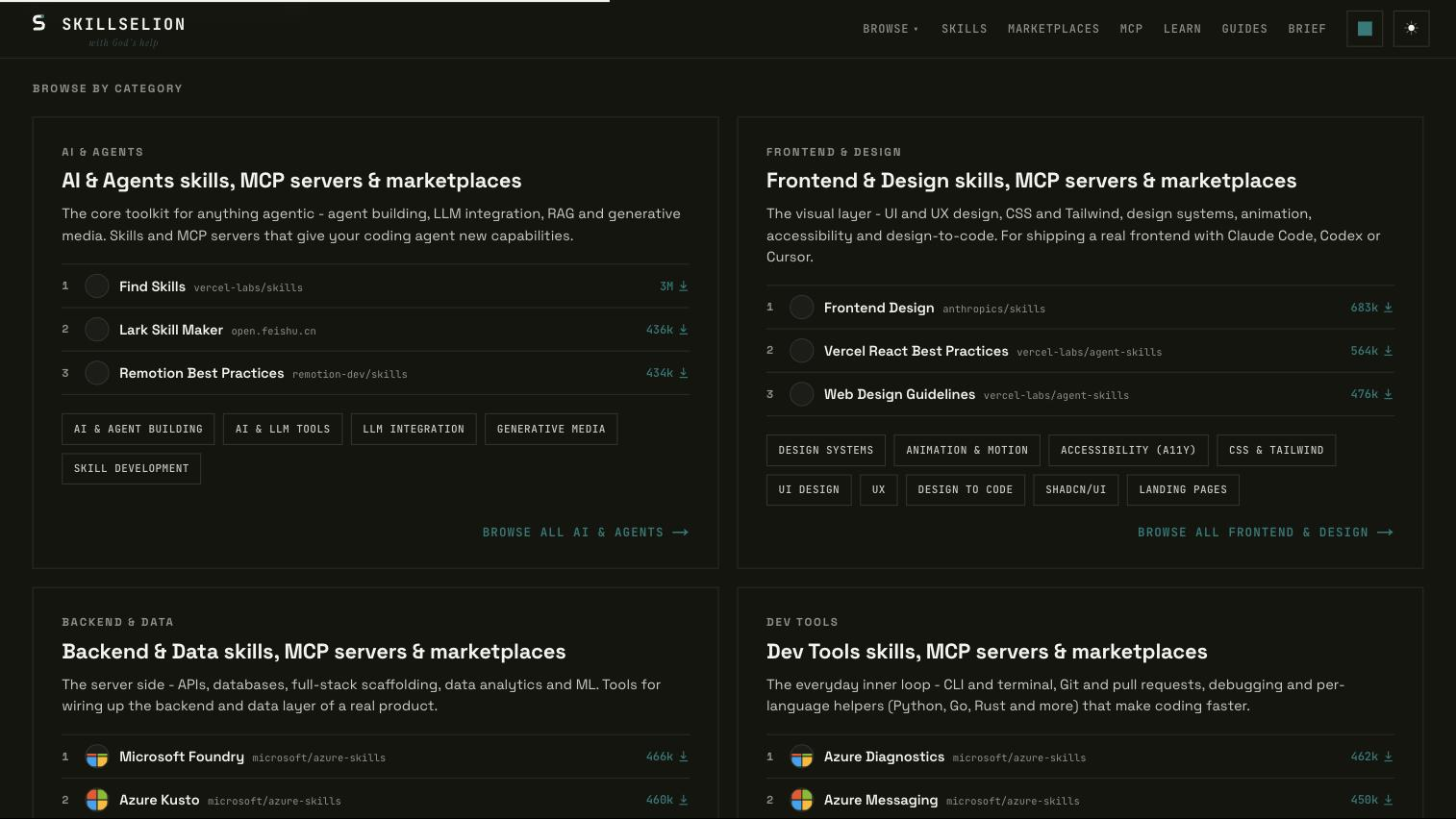Open the Microsoft Foundry listing

[375, 757]
